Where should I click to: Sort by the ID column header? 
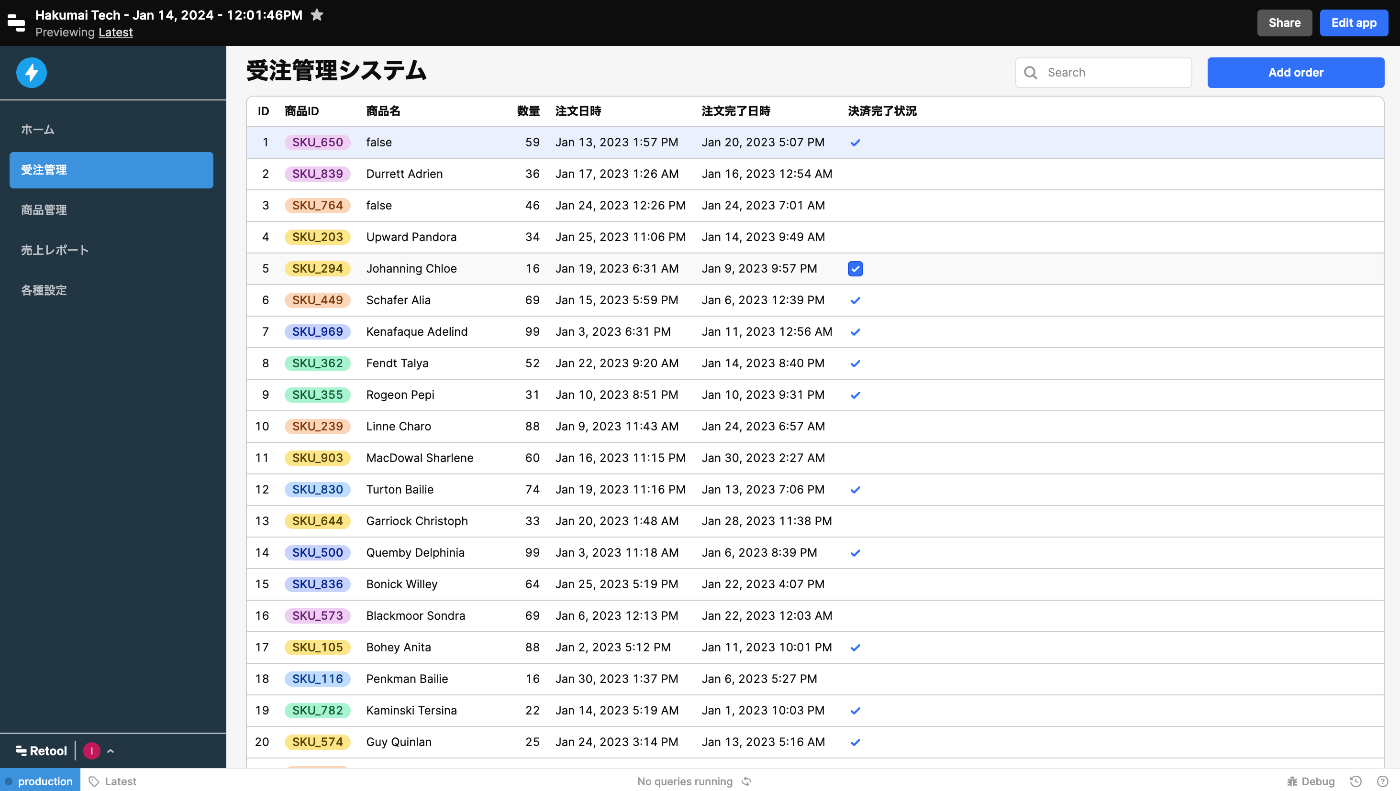264,111
